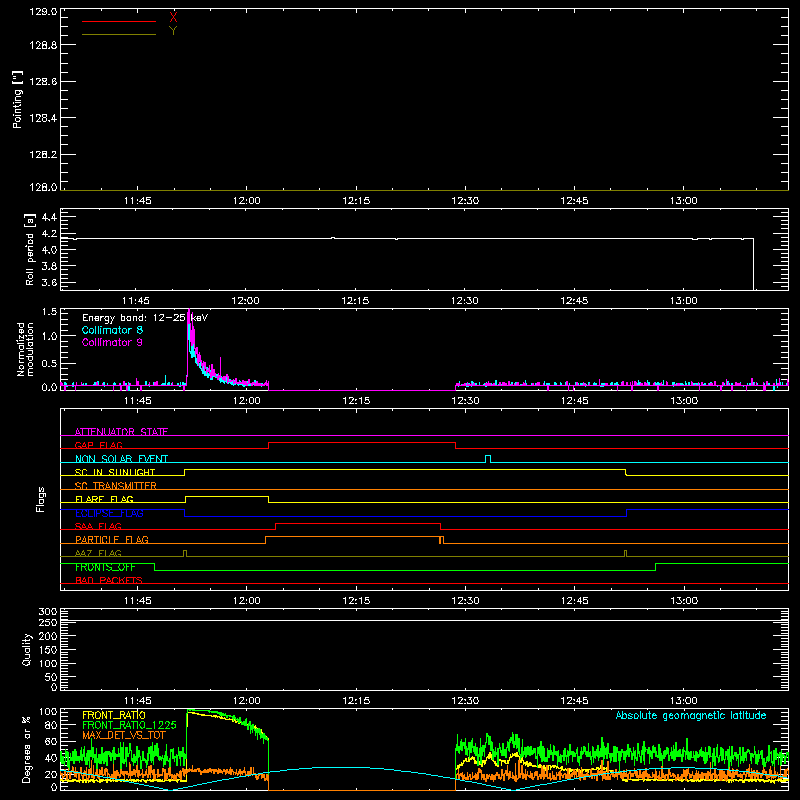The image size is (800, 800).
Task: Click the Quality axis title
Action: pyautogui.click(x=27, y=649)
